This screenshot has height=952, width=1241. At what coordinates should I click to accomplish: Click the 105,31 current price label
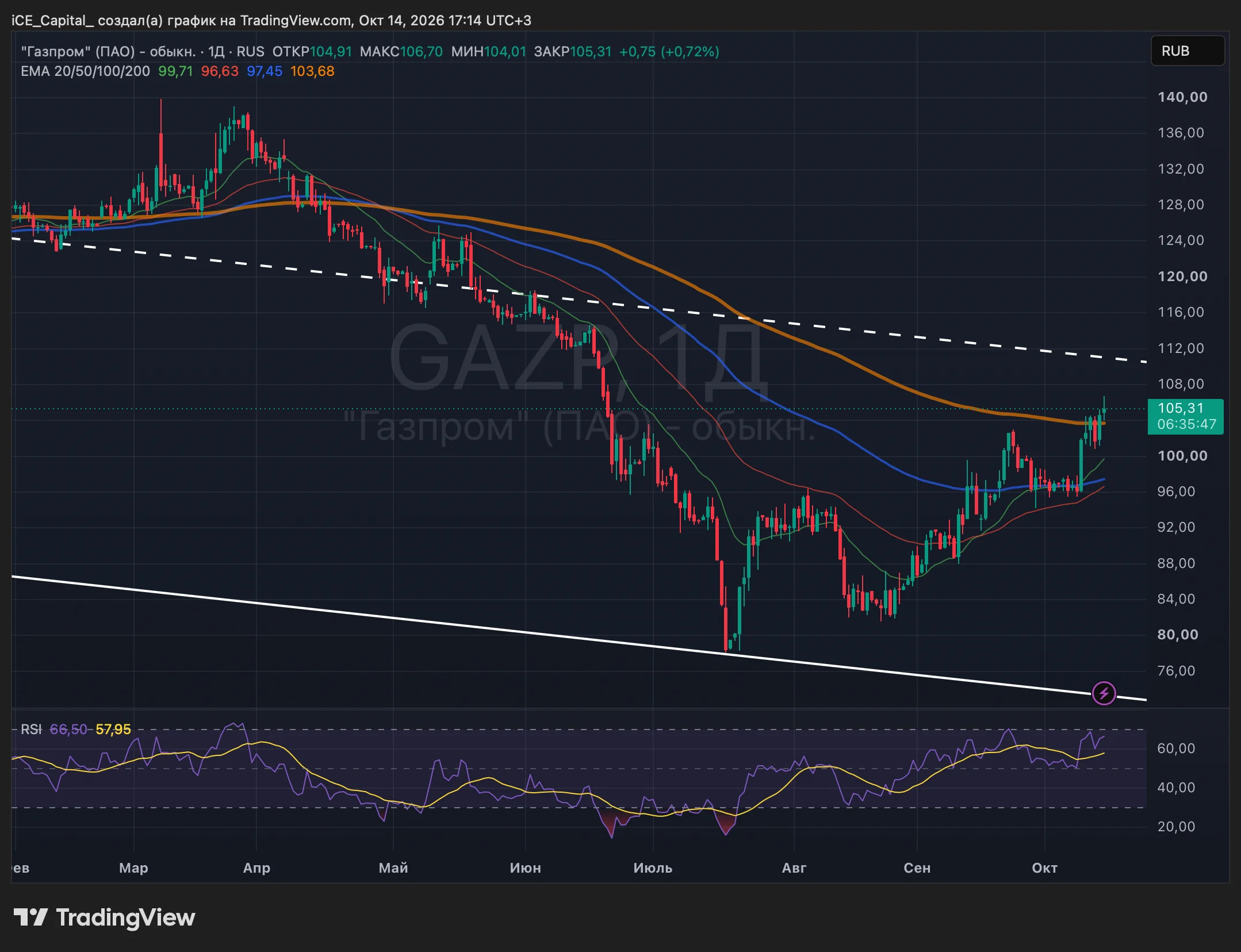(1181, 408)
